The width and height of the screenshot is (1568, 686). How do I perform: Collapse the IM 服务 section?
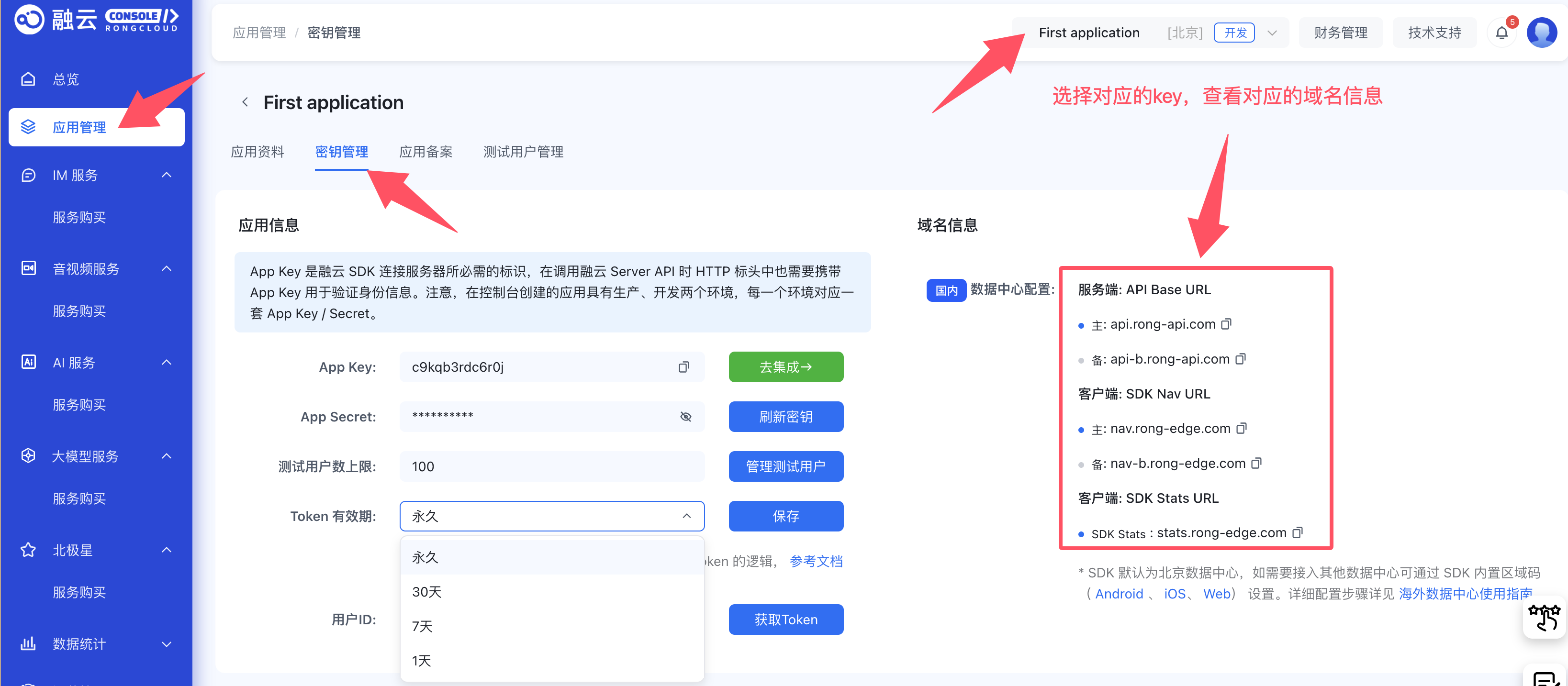pos(166,175)
